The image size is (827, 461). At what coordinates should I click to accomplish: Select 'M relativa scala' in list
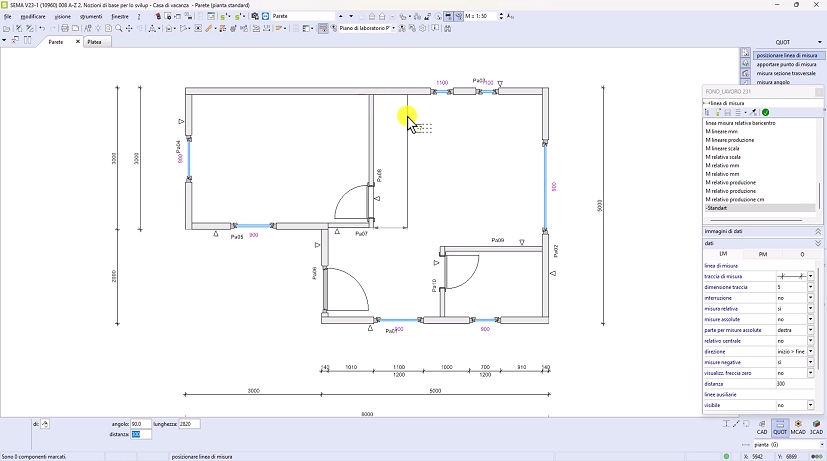pos(723,157)
